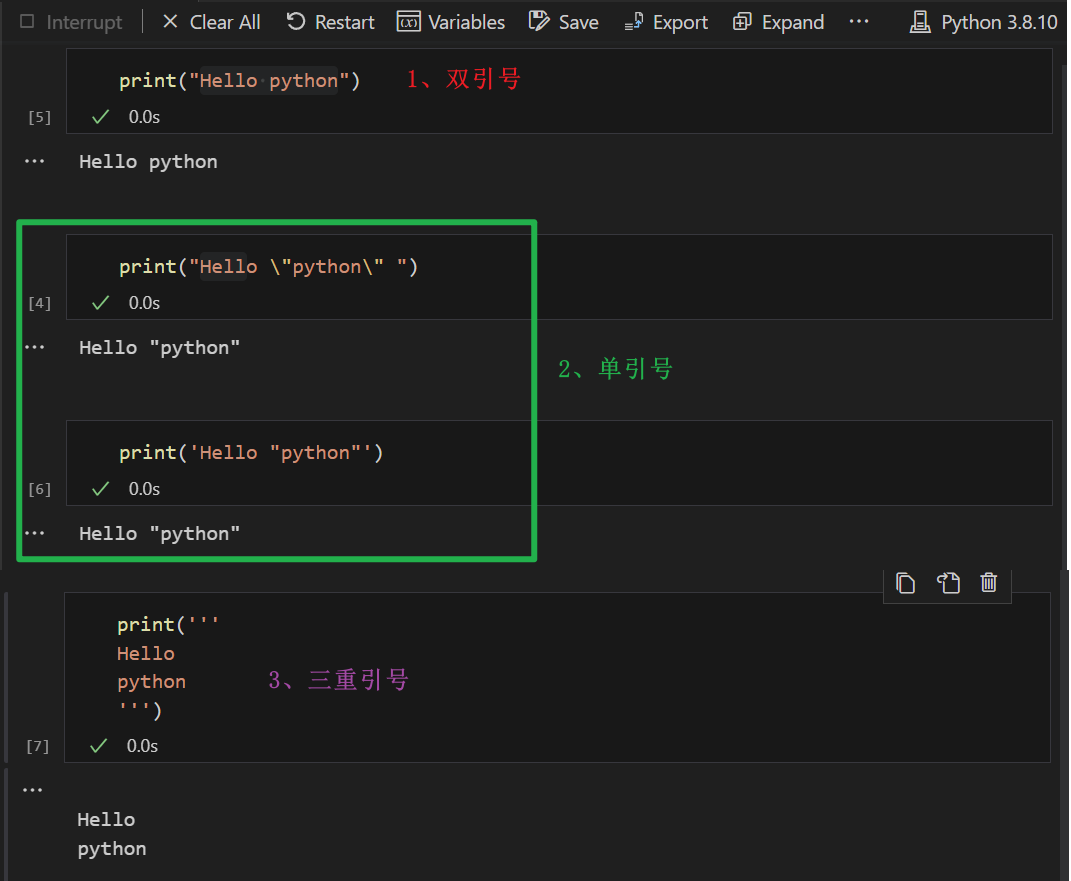1071x881 pixels.
Task: Click the execution count [7] label
Action: coord(37,747)
